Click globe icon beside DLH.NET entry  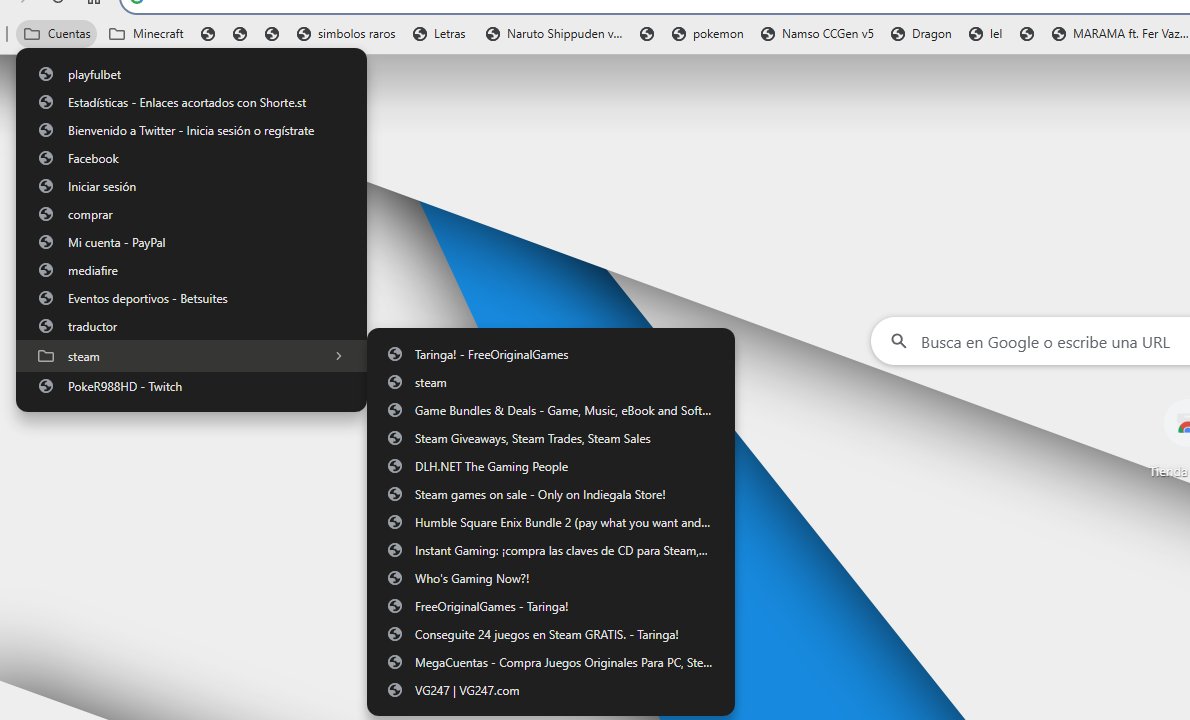[x=395, y=467]
